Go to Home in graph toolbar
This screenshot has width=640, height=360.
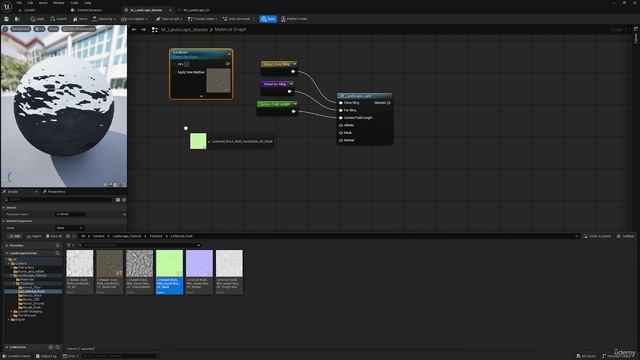coord(80,19)
